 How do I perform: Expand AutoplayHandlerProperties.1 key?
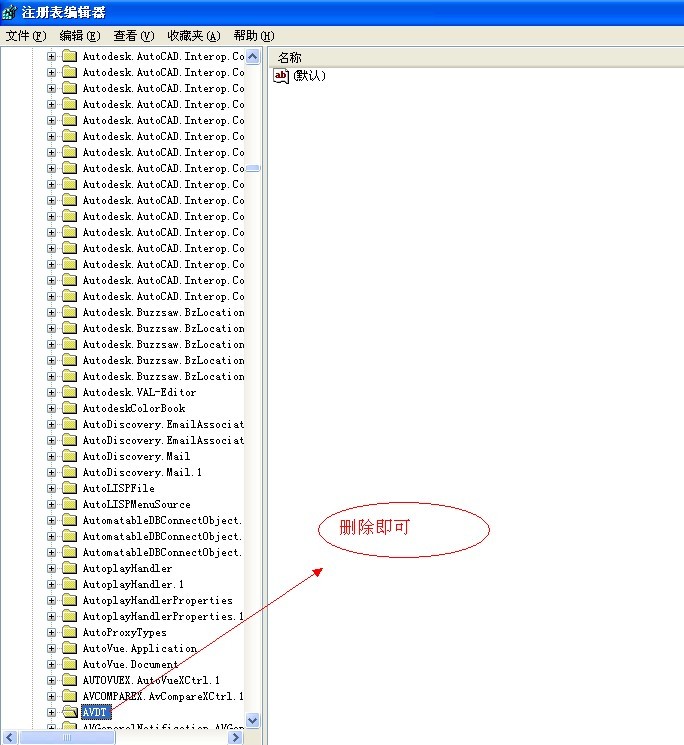(51, 616)
